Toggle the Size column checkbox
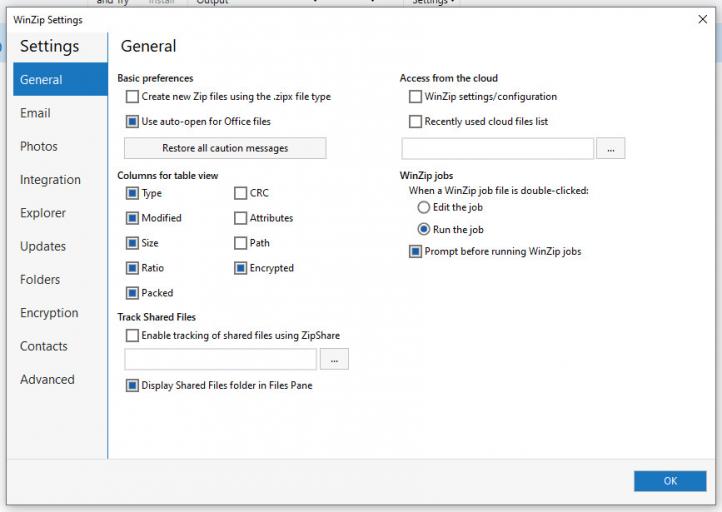Image resolution: width=722 pixels, height=512 pixels. 132,243
